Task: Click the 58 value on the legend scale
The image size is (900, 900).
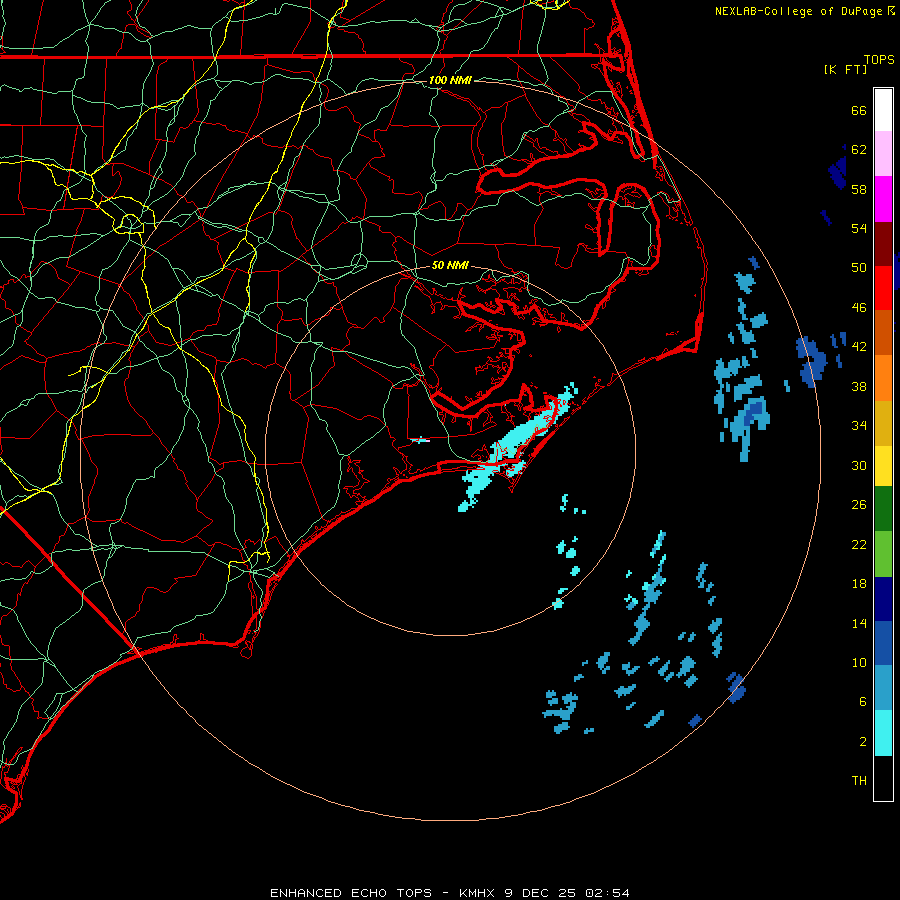Action: click(x=859, y=189)
